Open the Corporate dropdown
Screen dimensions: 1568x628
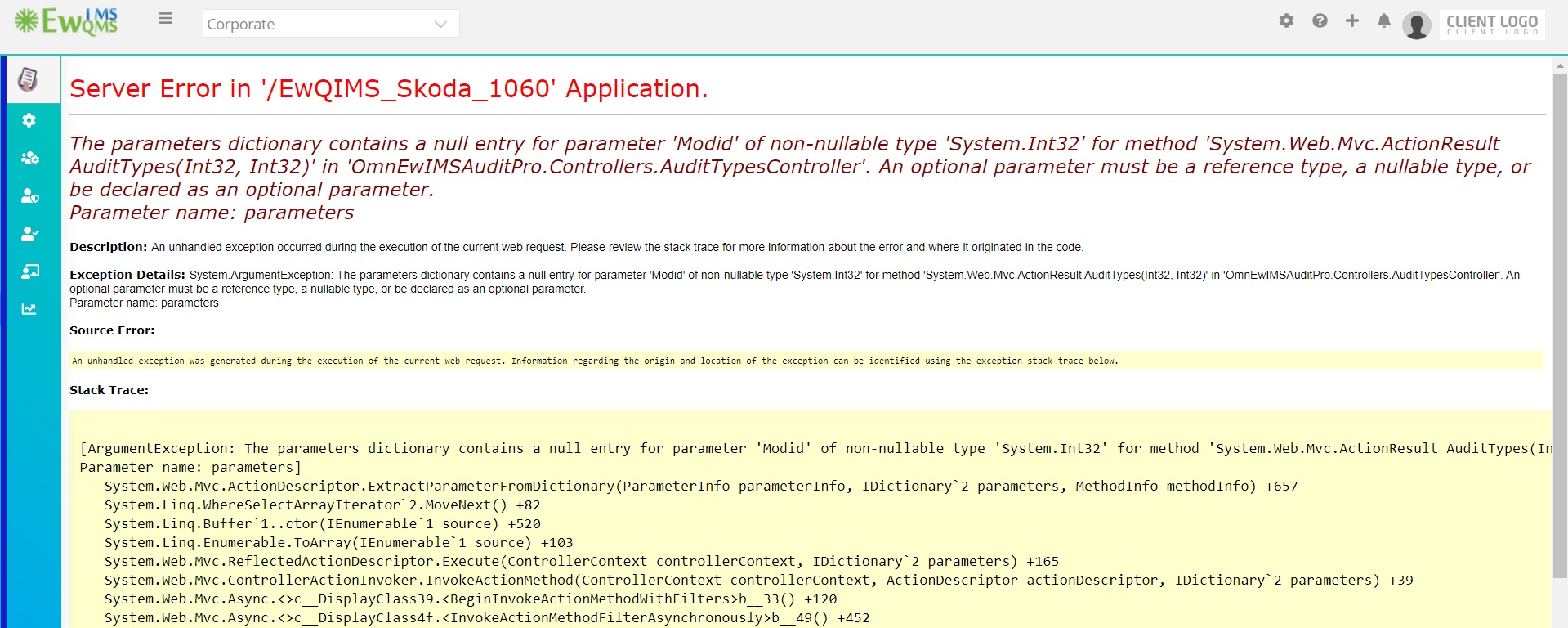tap(331, 24)
